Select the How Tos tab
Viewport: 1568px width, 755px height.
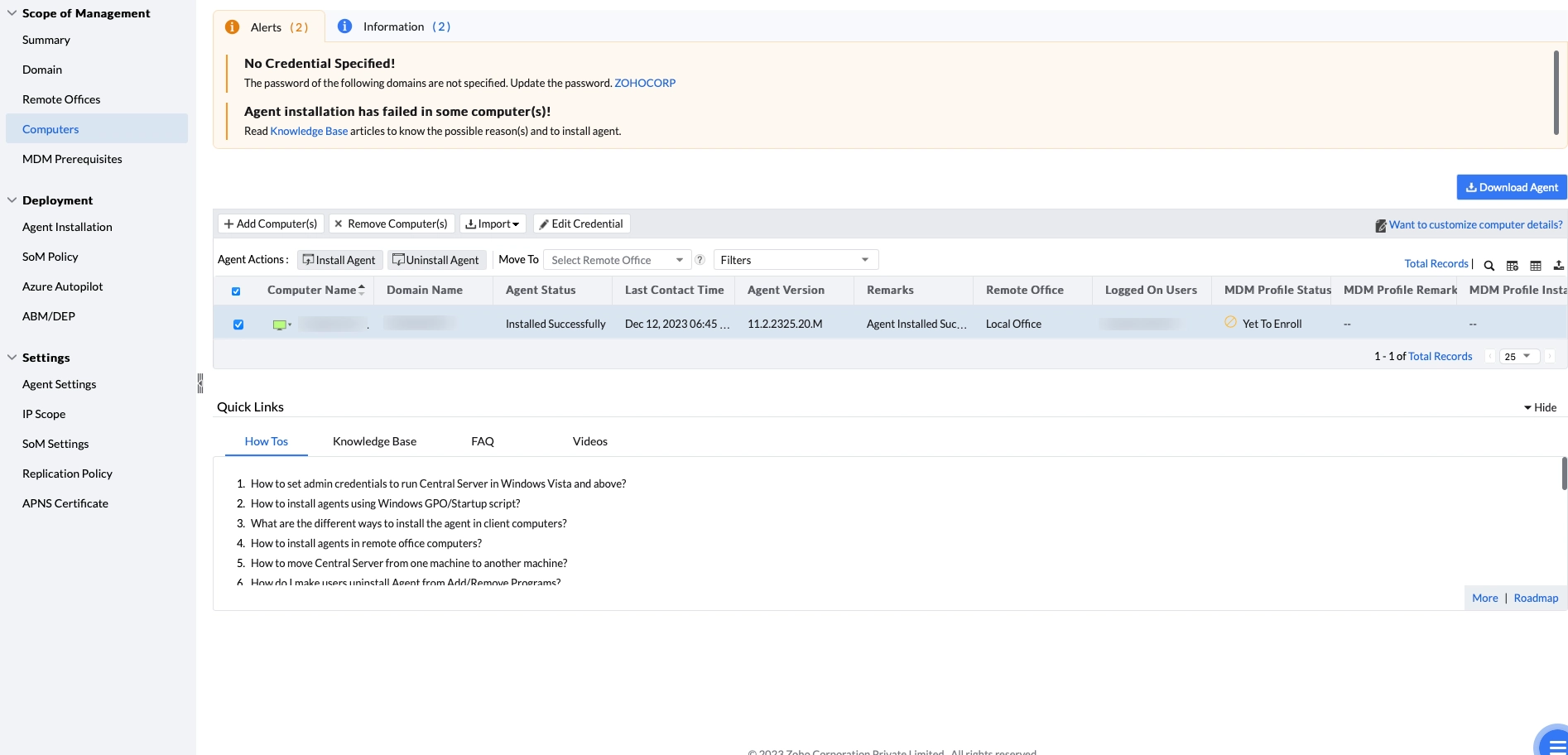(x=267, y=441)
